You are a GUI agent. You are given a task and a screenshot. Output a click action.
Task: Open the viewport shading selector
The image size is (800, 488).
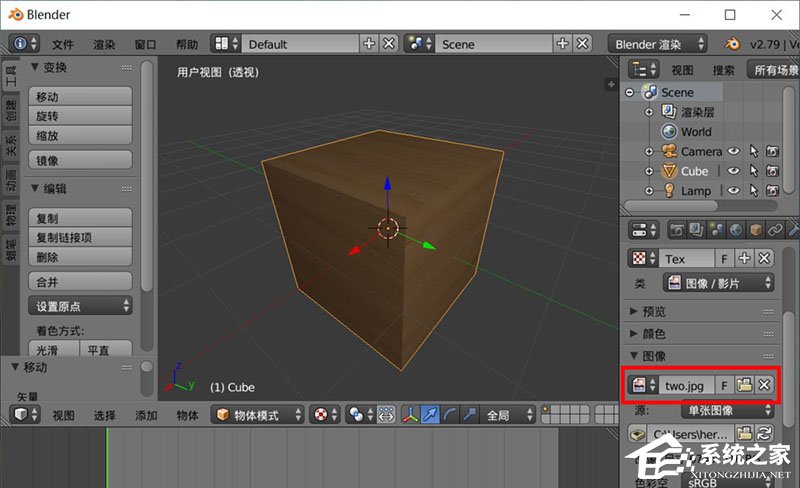[x=324, y=414]
